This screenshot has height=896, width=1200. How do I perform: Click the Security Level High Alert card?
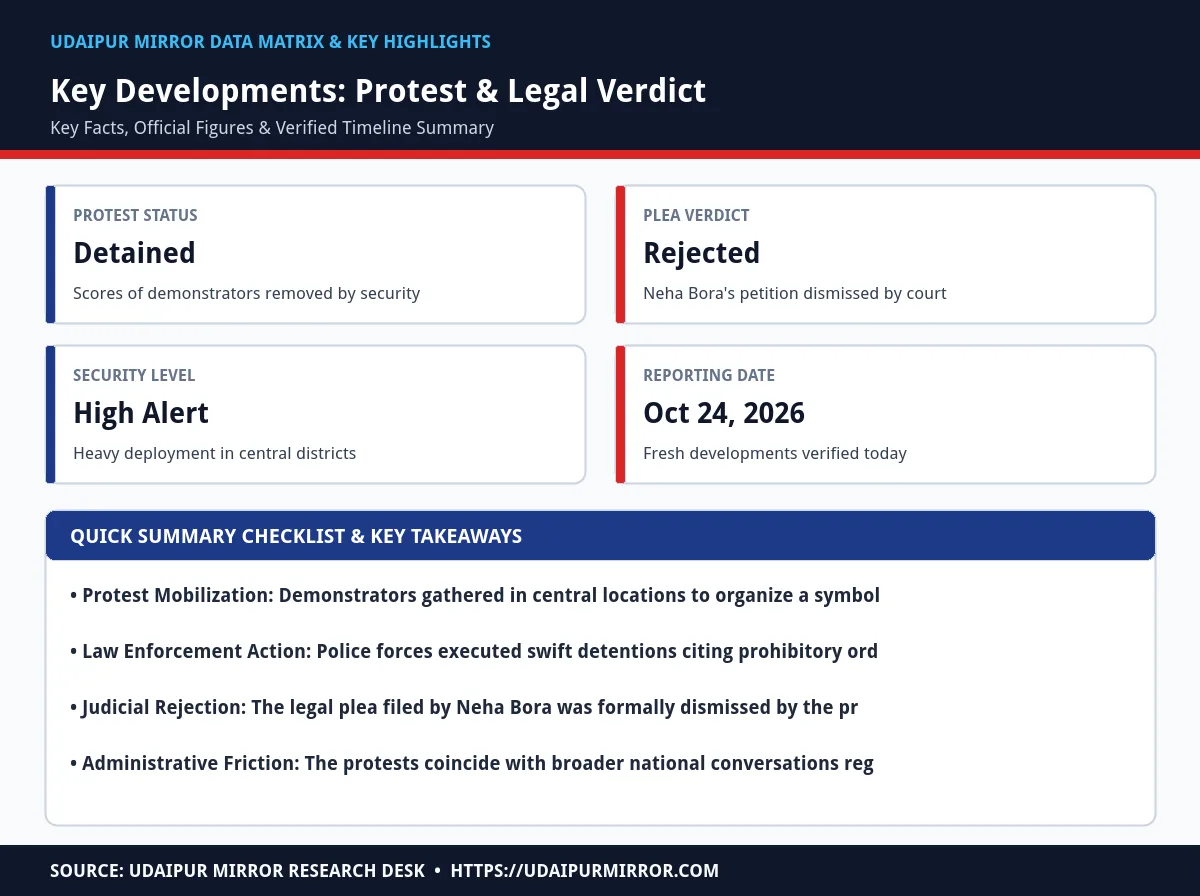[315, 414]
